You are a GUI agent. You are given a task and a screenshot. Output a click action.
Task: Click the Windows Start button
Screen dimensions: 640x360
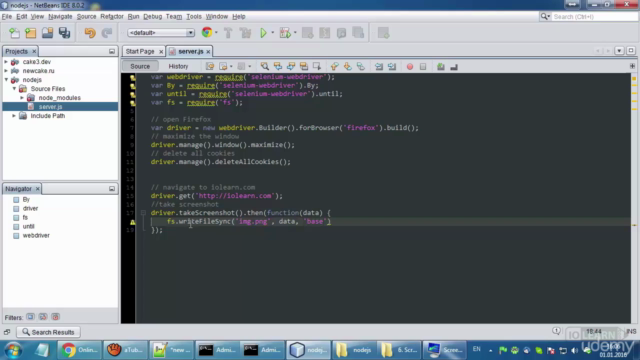click(13, 350)
